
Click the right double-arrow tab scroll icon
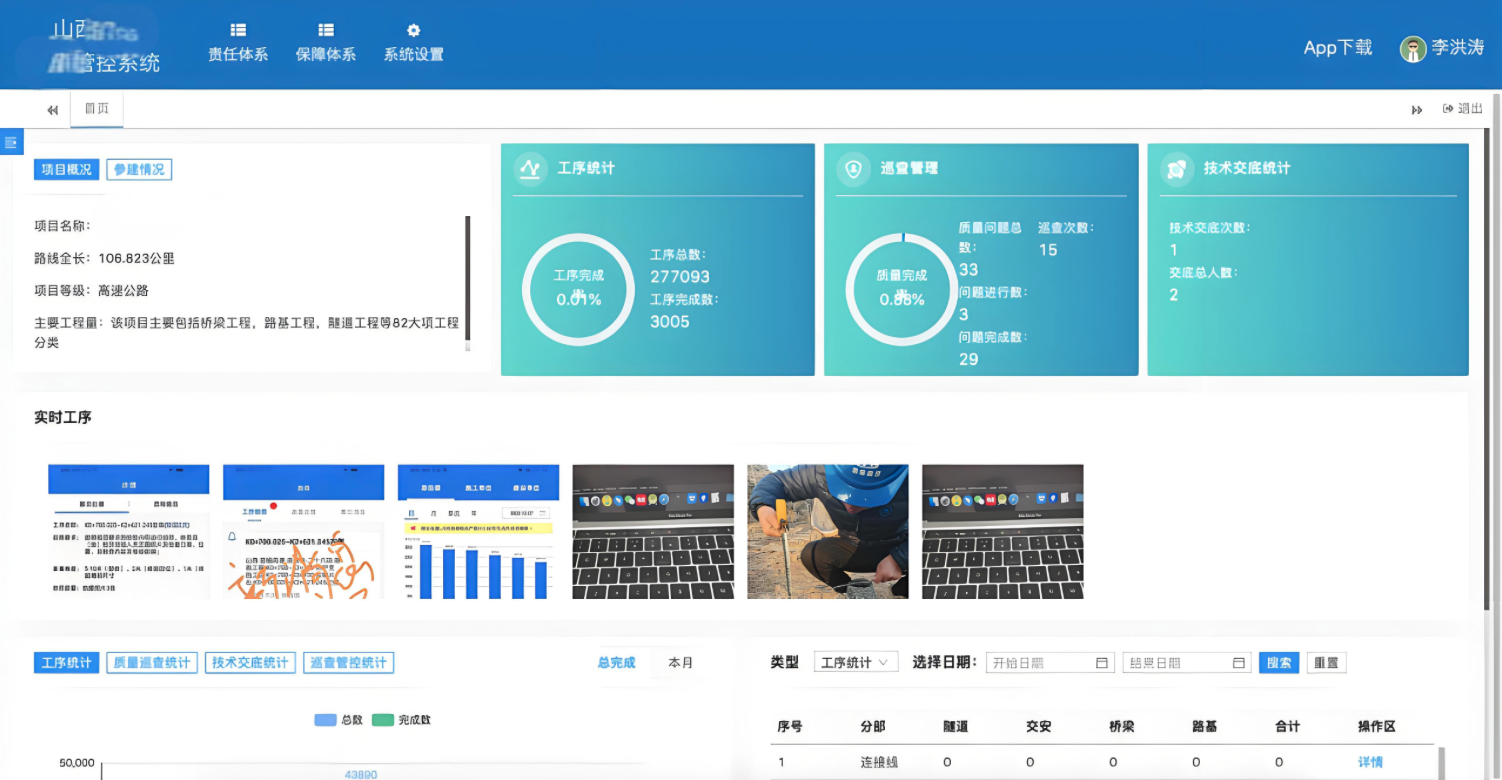[1417, 110]
